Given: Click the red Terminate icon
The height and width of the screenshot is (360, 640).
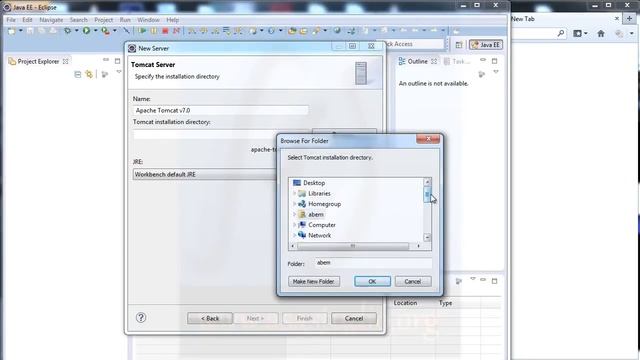Looking at the screenshot, I should tap(165, 31).
